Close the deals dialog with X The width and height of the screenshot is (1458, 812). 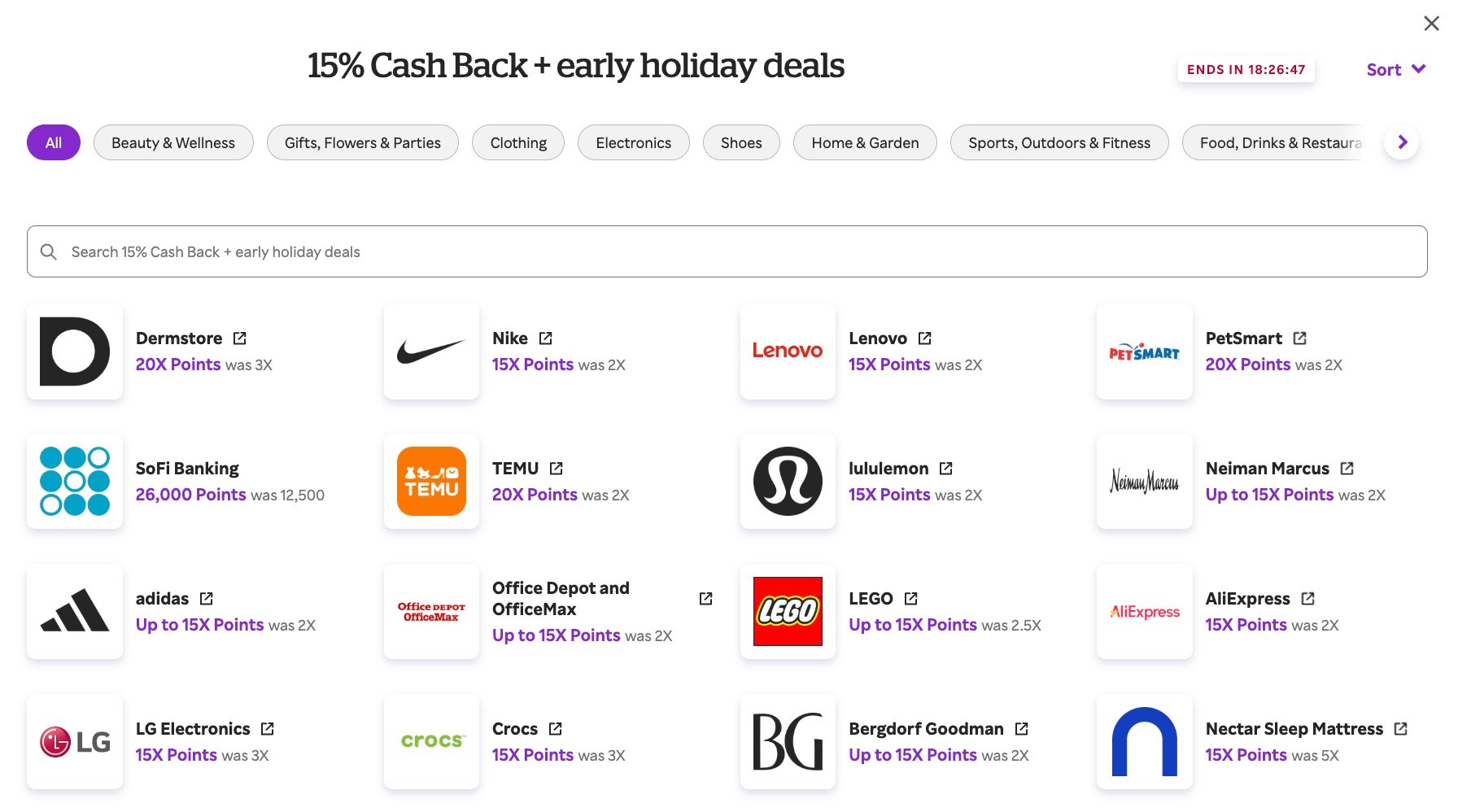click(x=1431, y=24)
